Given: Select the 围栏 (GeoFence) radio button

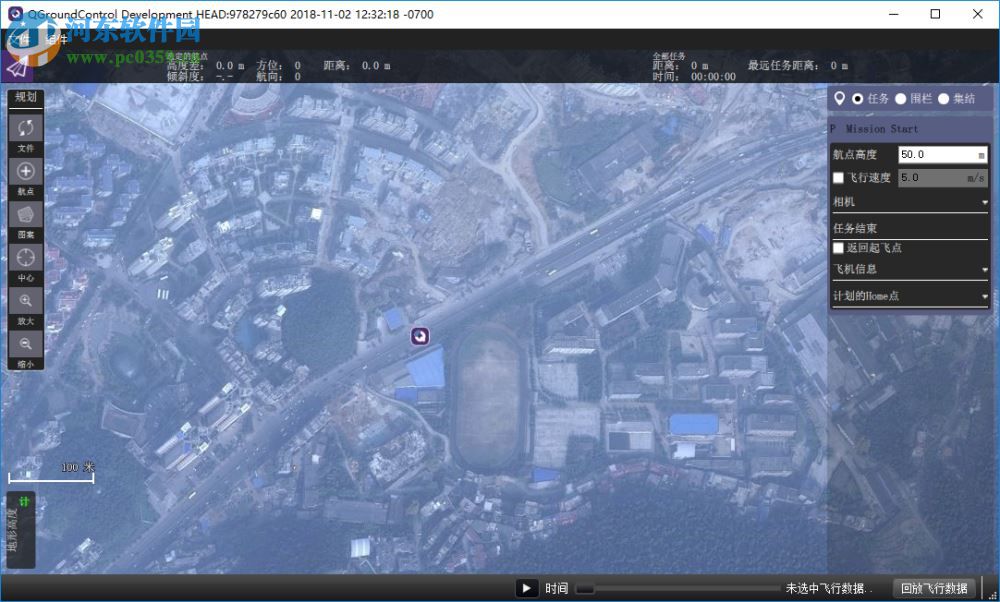Looking at the screenshot, I should [901, 98].
